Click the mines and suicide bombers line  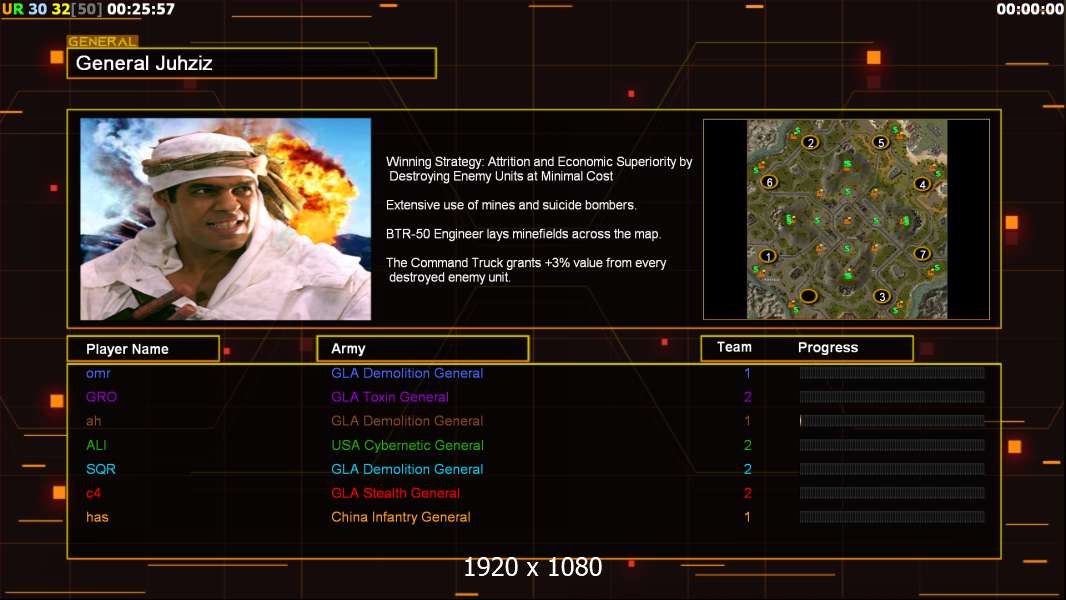click(511, 205)
